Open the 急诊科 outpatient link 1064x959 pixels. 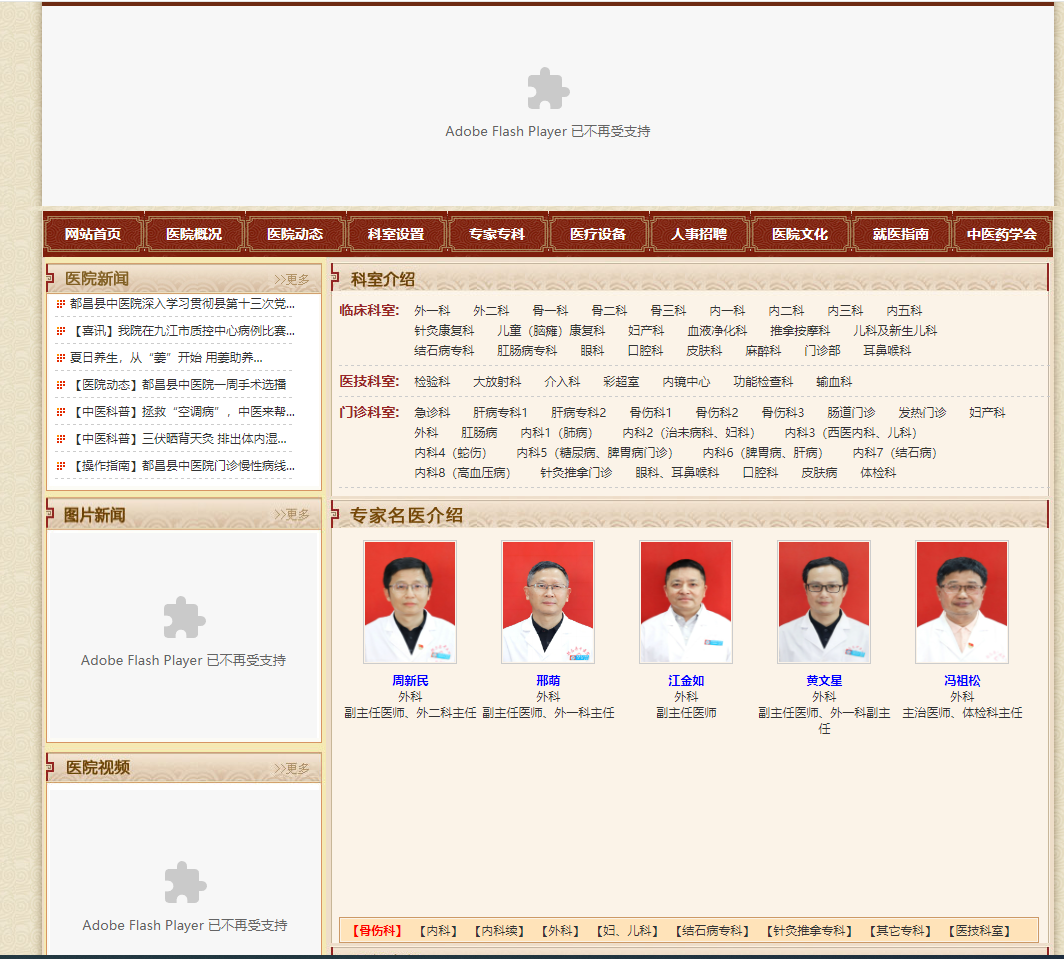(x=432, y=413)
